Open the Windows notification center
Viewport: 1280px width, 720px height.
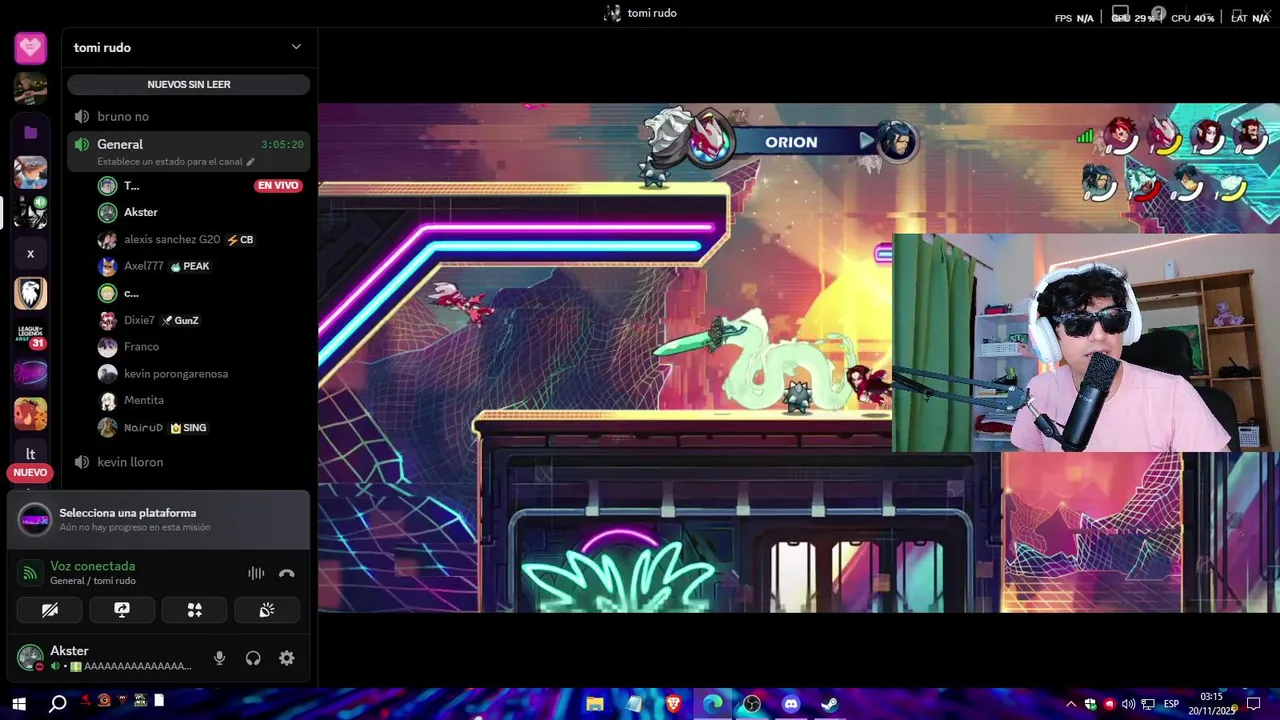[1253, 704]
